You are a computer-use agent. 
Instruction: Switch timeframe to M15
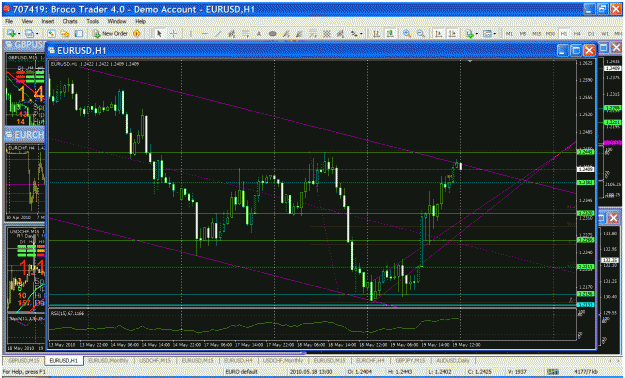click(x=537, y=33)
